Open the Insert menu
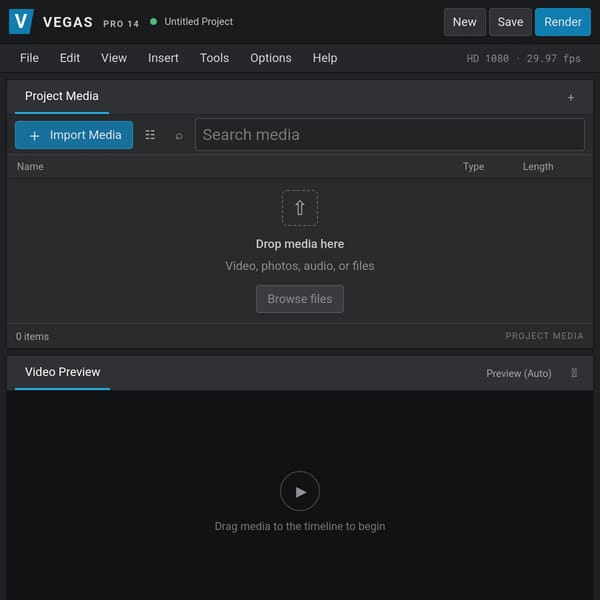 pos(163,58)
